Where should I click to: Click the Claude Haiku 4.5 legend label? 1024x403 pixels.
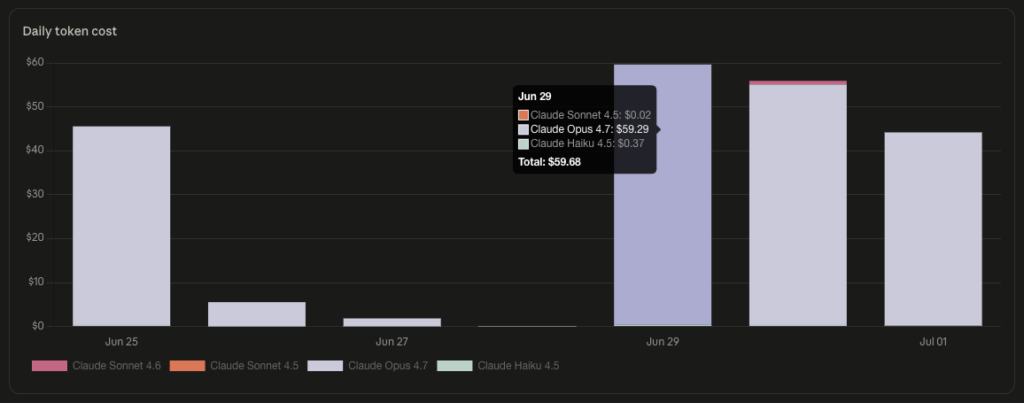coord(518,366)
